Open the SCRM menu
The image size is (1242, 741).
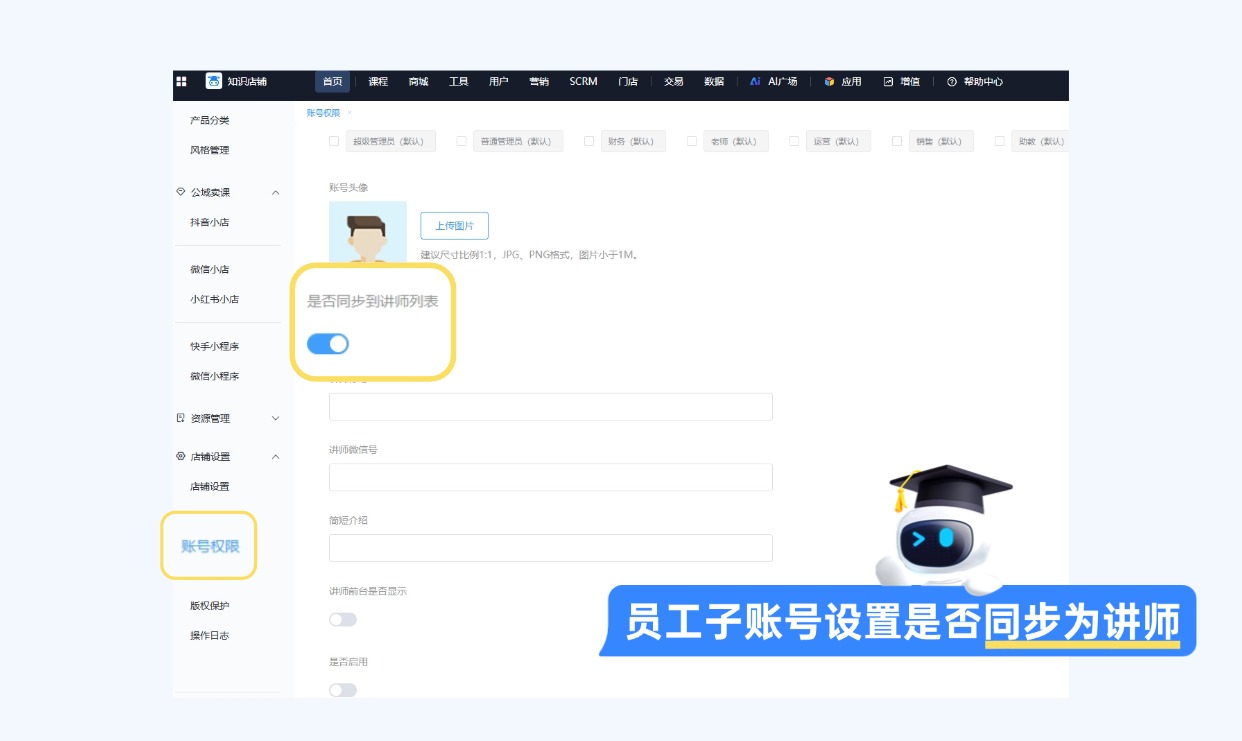tap(583, 82)
